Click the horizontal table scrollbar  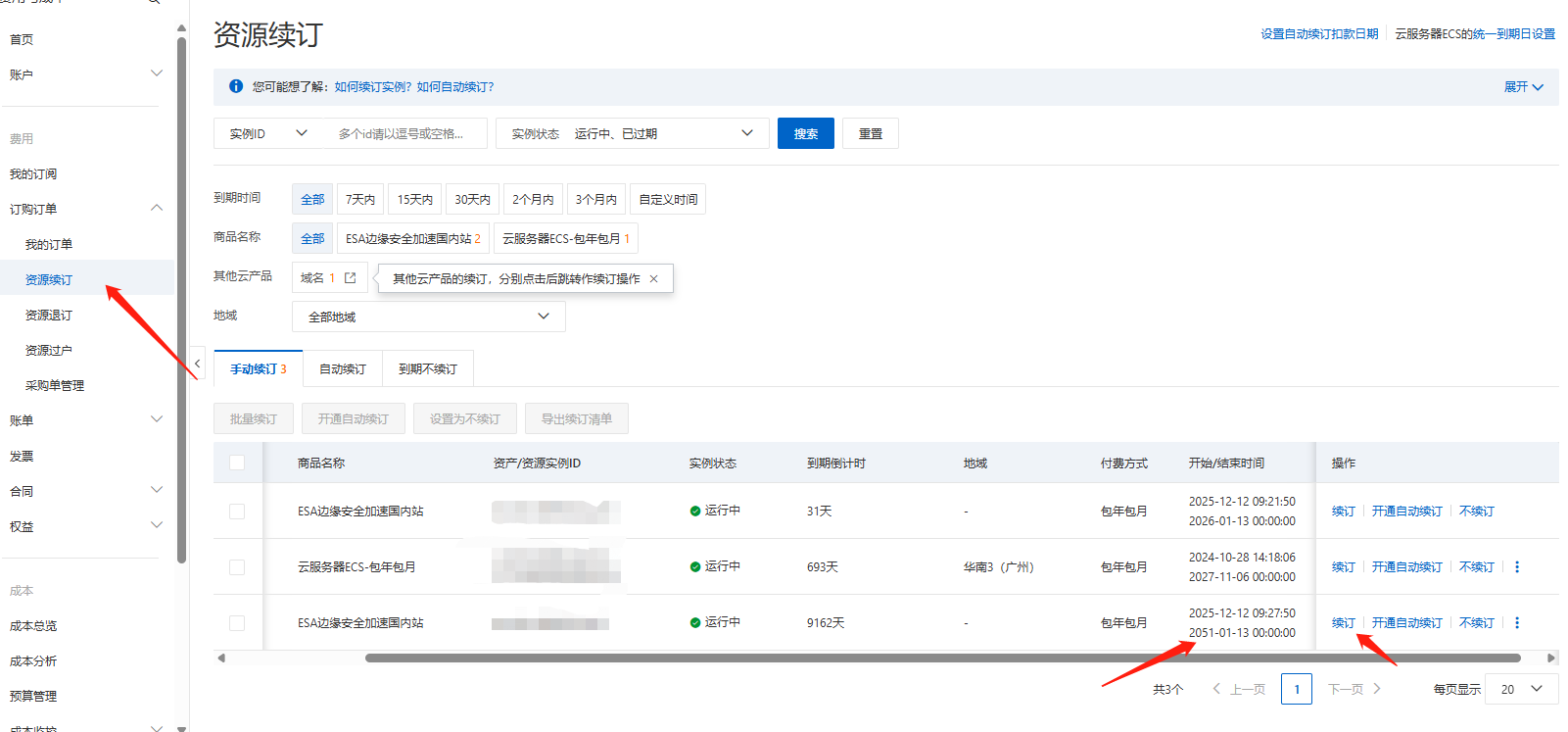(940, 659)
